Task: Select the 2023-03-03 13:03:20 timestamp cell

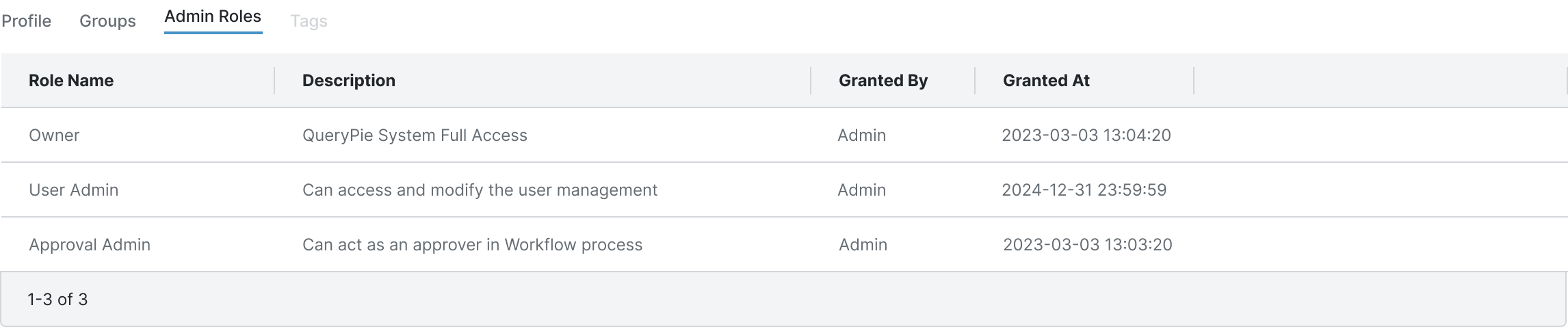Action: 1087,245
